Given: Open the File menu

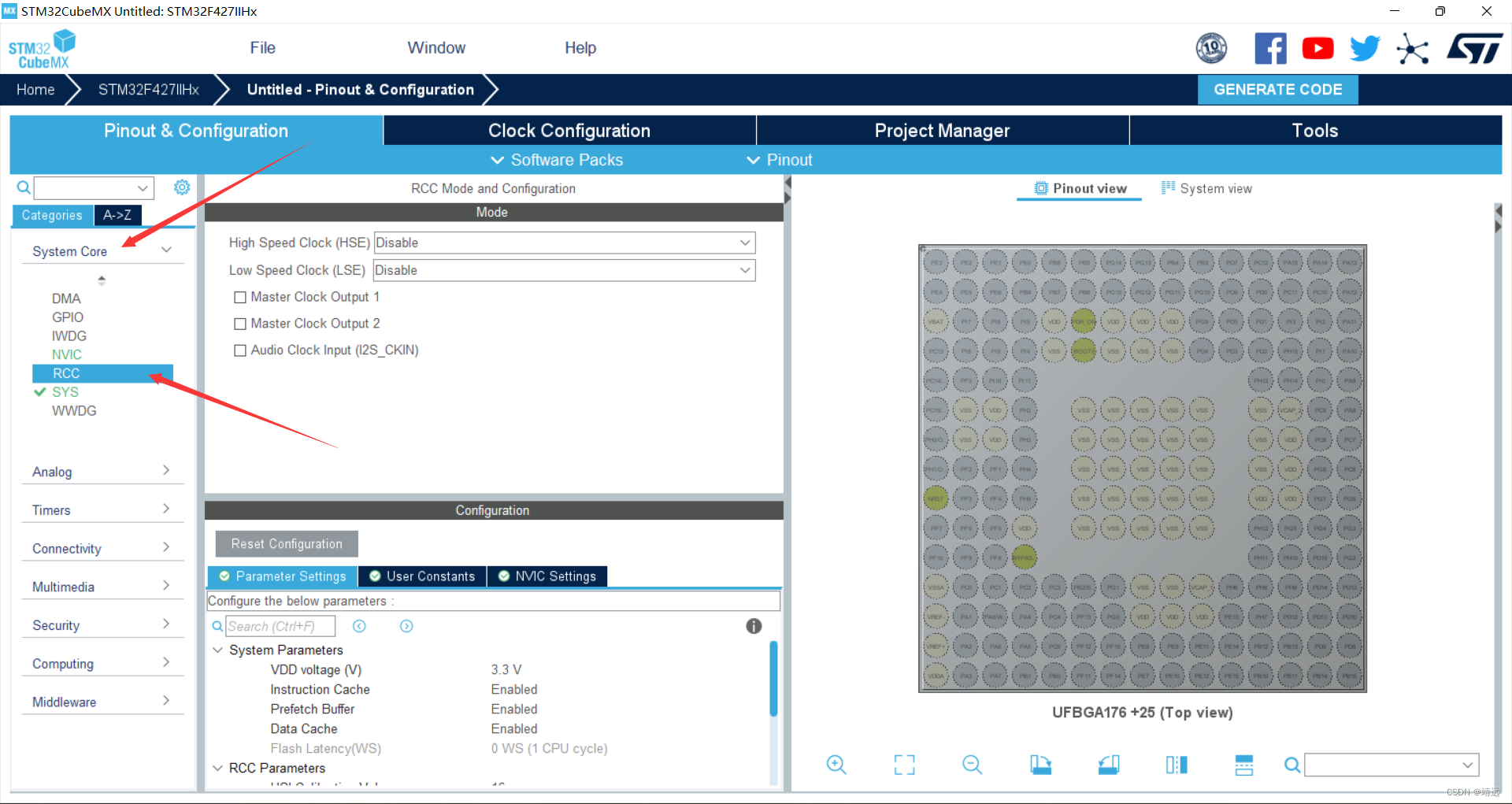Looking at the screenshot, I should 262,48.
